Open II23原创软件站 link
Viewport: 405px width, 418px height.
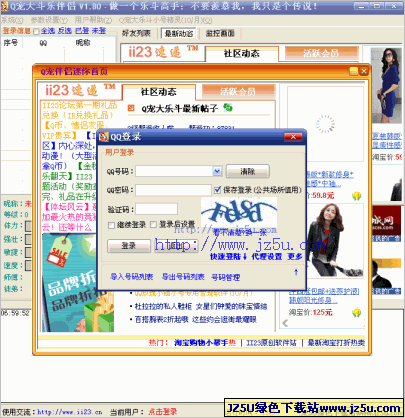[x=271, y=343]
